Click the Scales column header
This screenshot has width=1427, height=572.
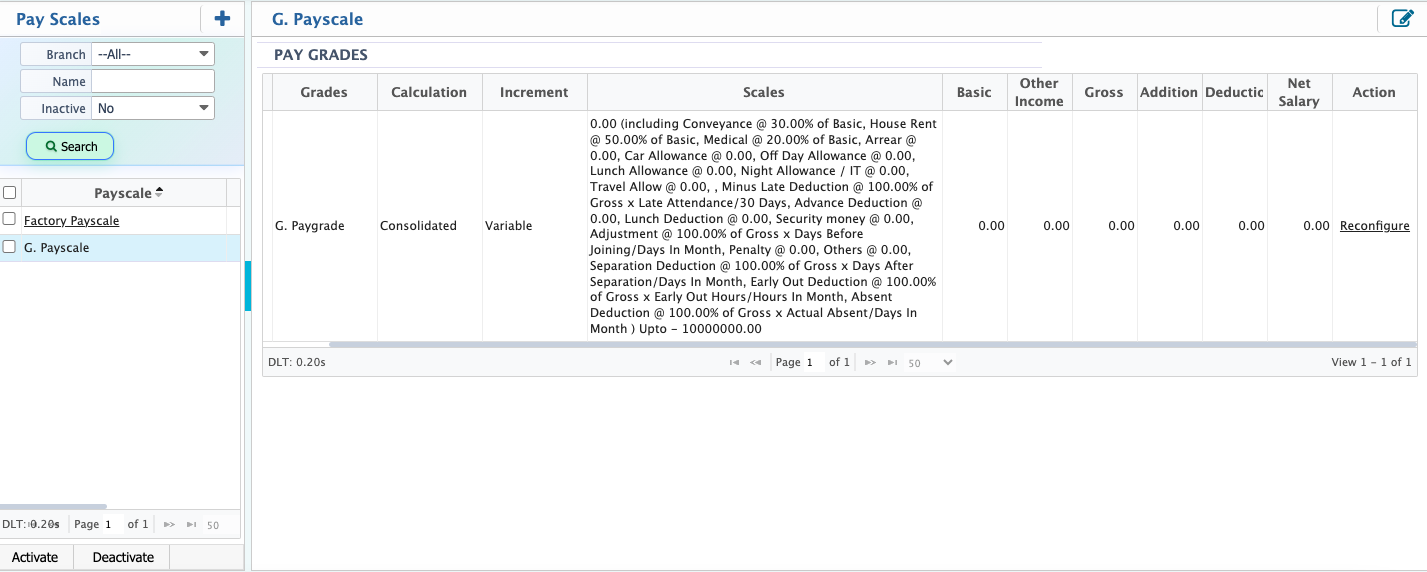(764, 92)
